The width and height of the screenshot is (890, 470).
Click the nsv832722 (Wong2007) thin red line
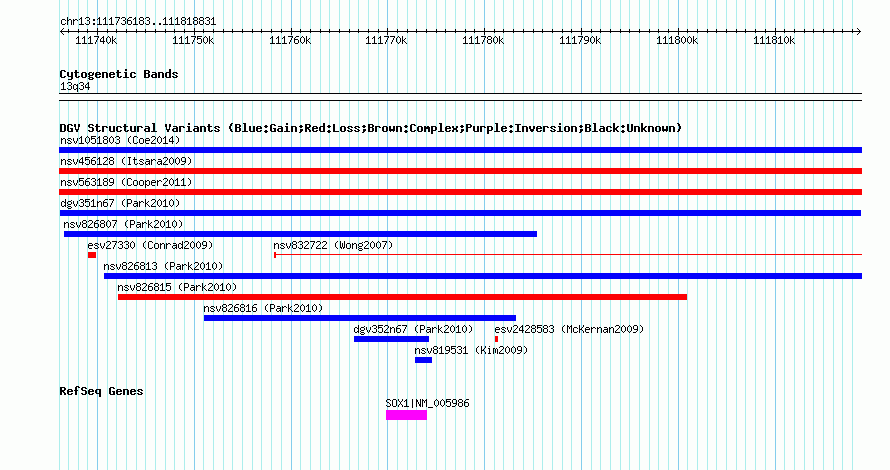click(x=568, y=255)
